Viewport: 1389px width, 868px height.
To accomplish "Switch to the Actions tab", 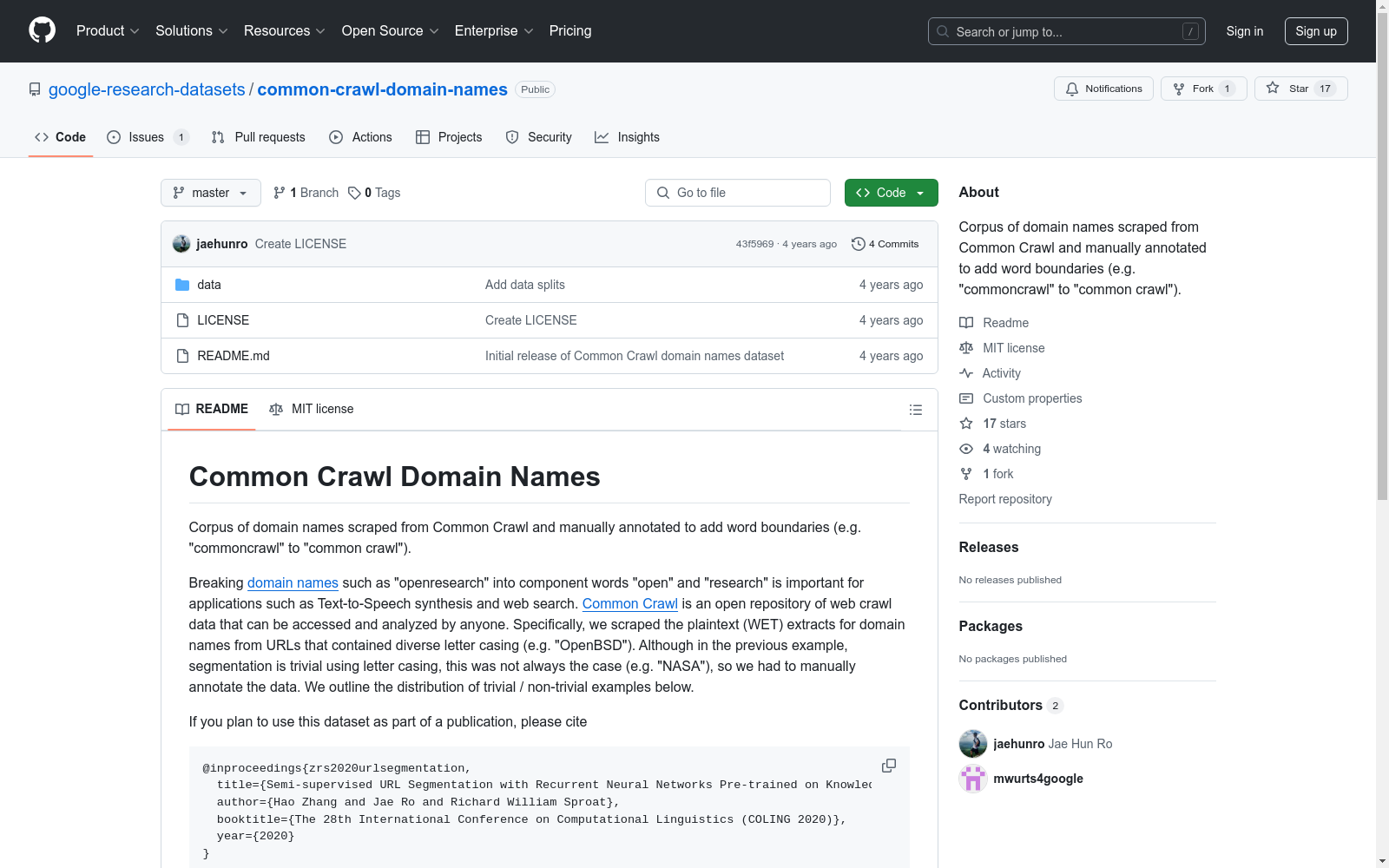I will click(x=361, y=137).
